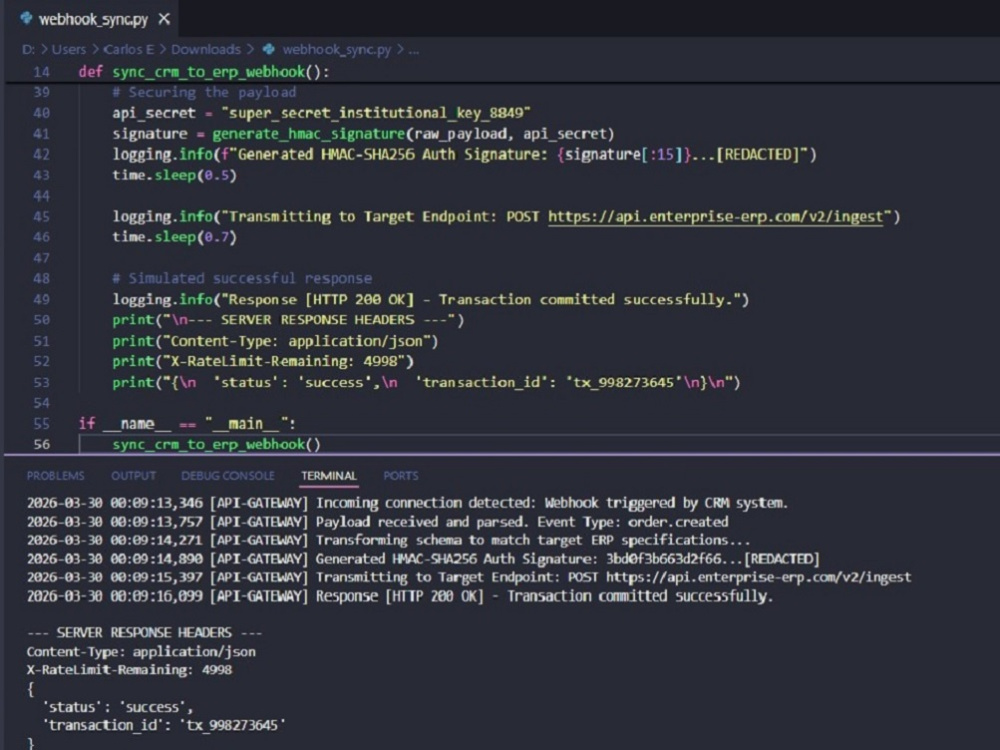Click line number 40 in the gutter
Image resolution: width=1000 pixels, height=750 pixels.
(41, 114)
